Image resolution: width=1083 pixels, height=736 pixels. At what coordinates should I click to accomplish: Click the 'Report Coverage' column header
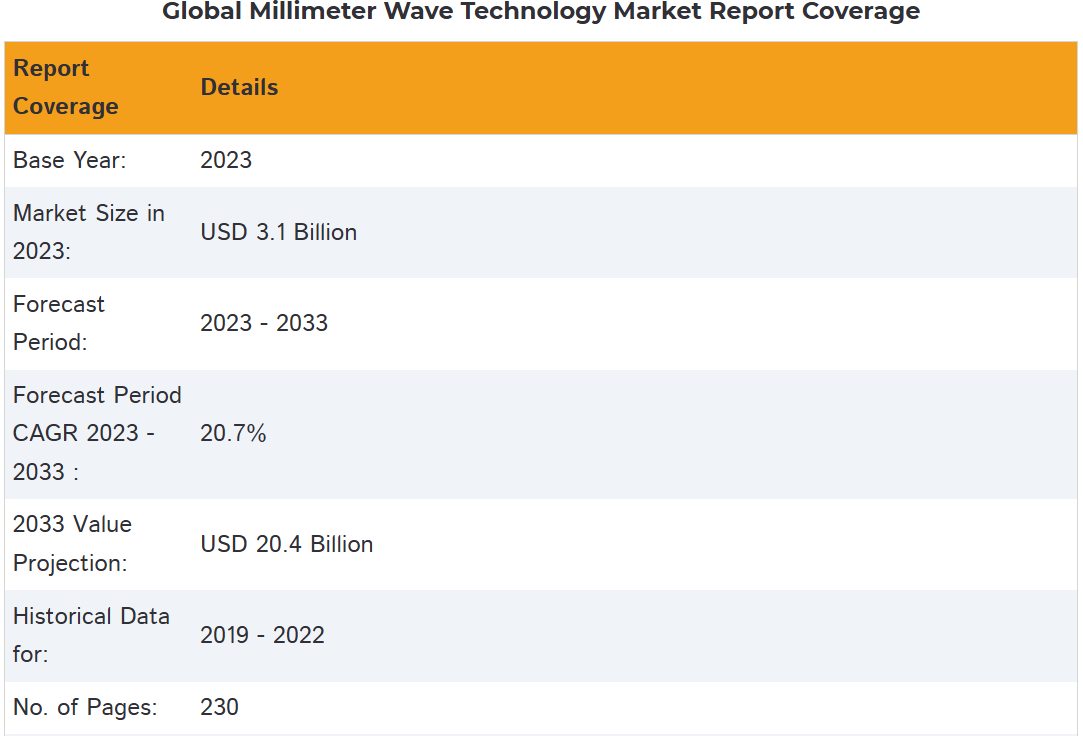pyautogui.click(x=66, y=87)
